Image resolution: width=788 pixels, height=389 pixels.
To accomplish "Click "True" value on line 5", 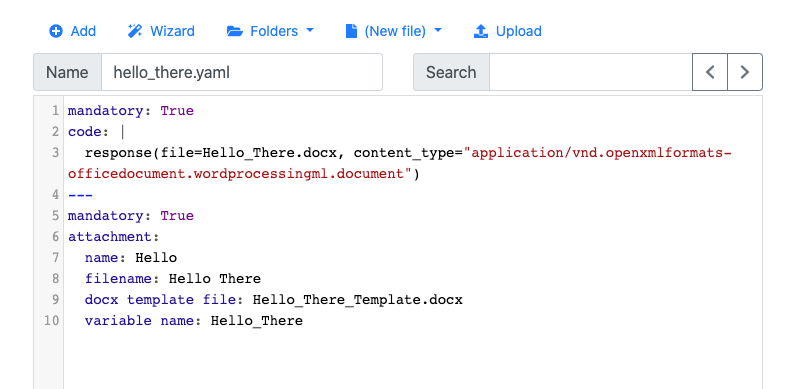I will coord(177,216).
